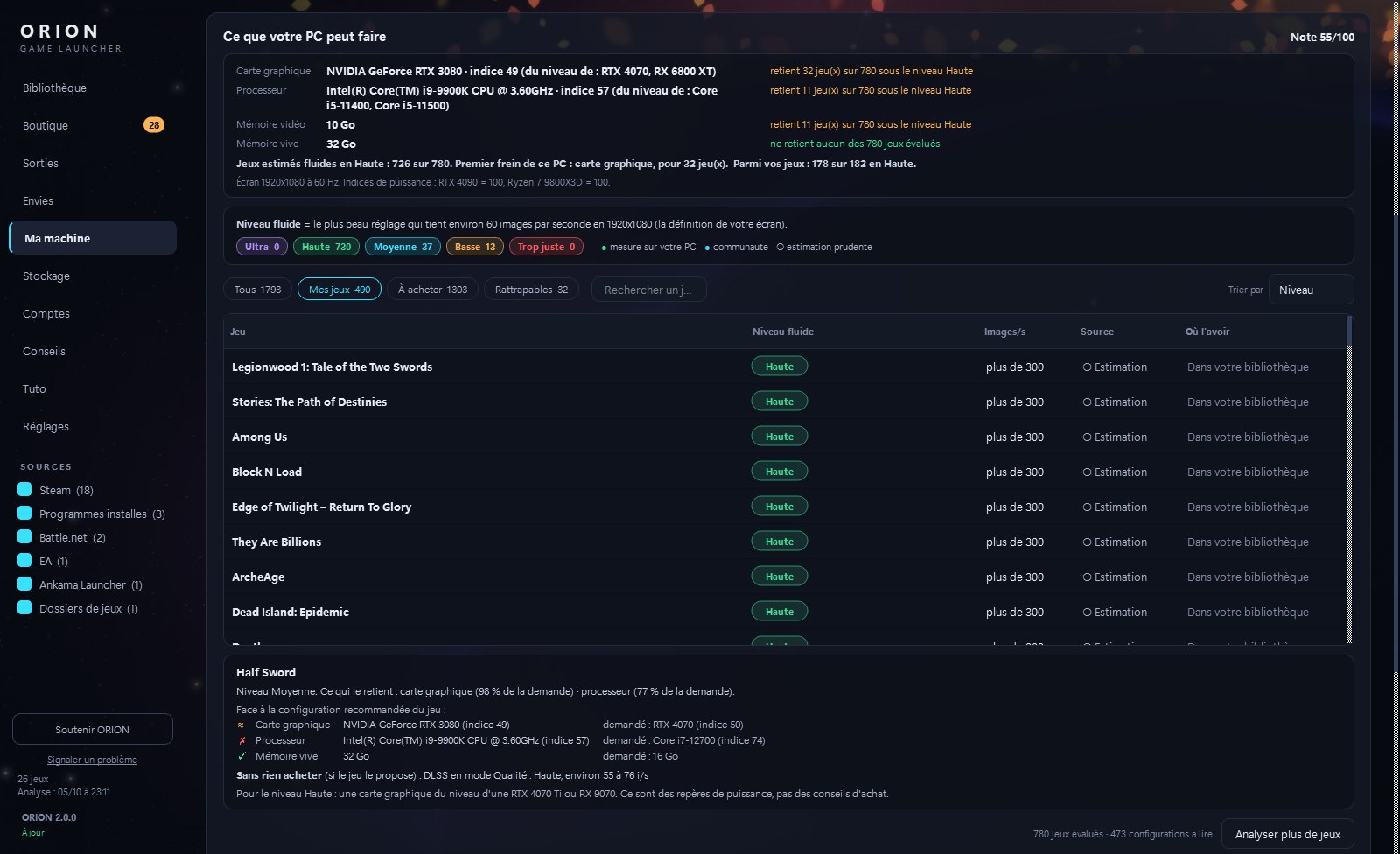Open Tuto in the sidebar
Viewport: 1400px width, 854px height.
(93, 388)
